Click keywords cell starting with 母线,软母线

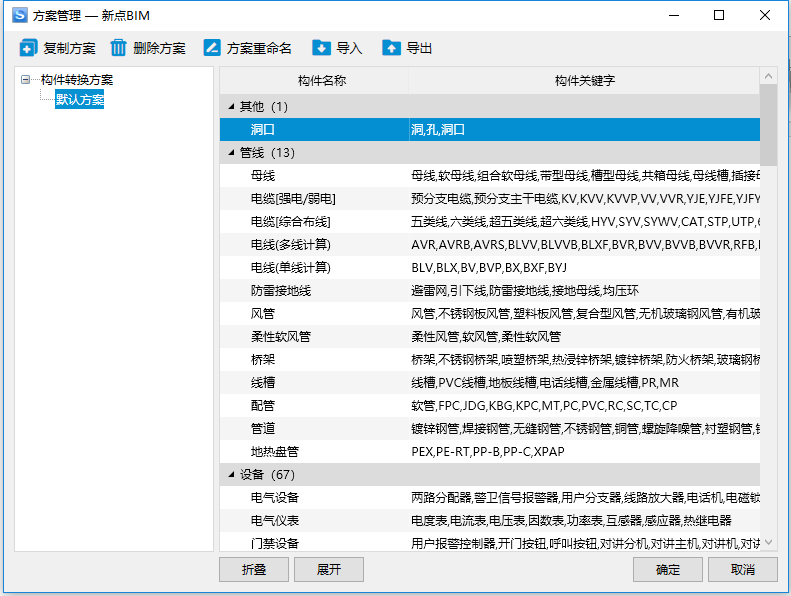585,176
